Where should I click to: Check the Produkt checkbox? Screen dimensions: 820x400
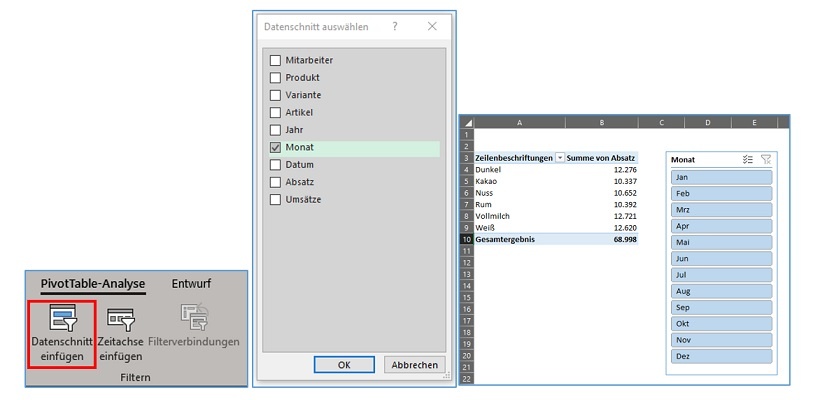tap(275, 77)
